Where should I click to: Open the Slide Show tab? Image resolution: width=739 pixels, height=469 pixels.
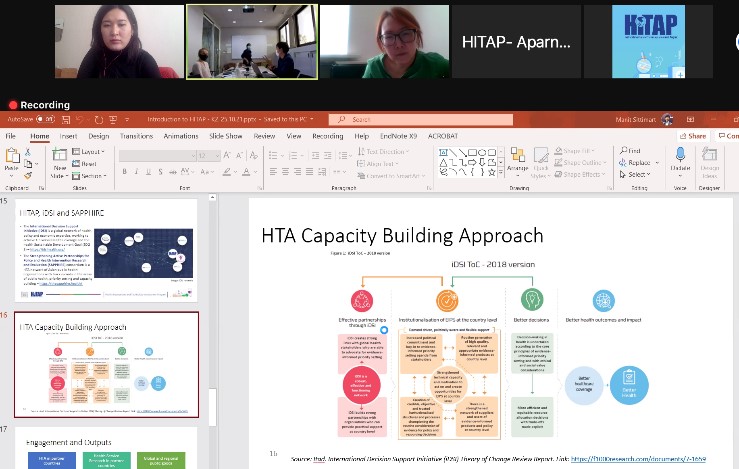(226, 136)
